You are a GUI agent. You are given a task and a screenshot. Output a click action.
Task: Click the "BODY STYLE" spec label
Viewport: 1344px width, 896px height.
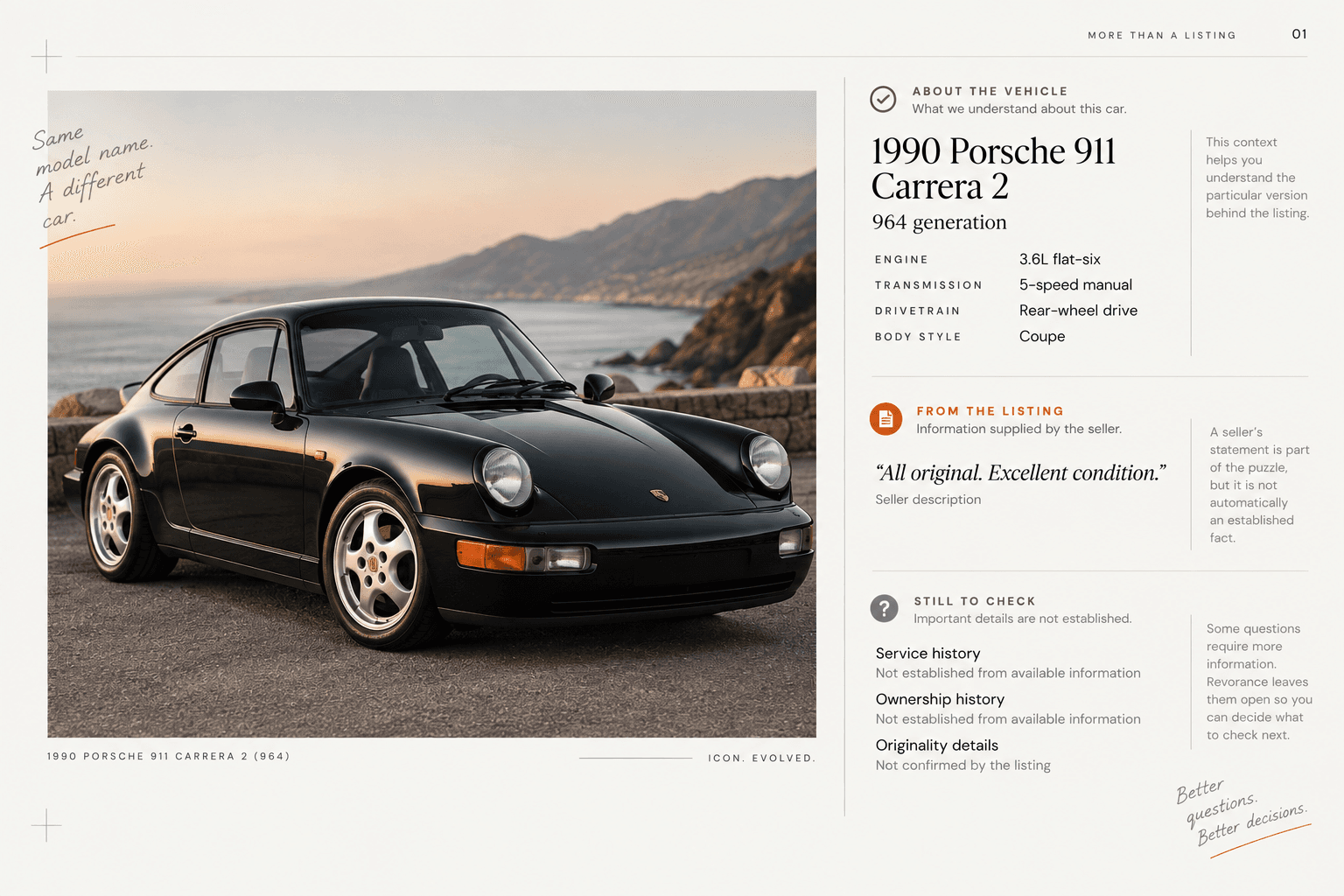coord(918,337)
